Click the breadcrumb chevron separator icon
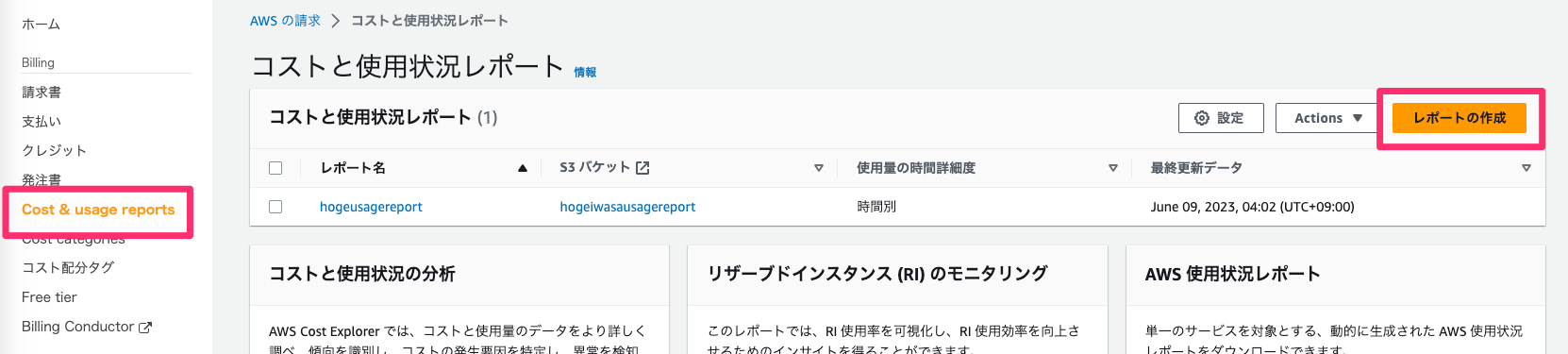 [335, 21]
